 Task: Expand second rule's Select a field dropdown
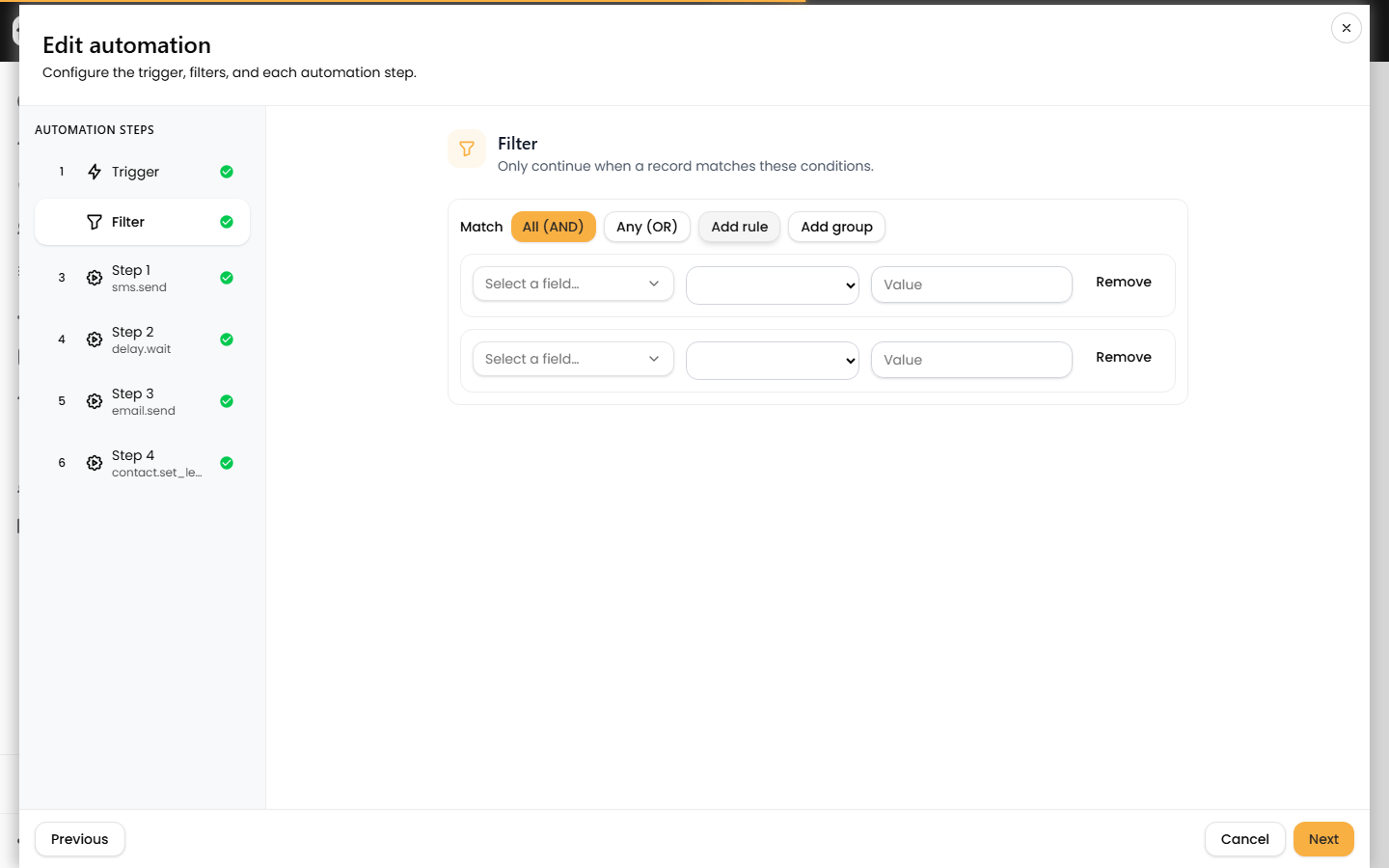[573, 359]
